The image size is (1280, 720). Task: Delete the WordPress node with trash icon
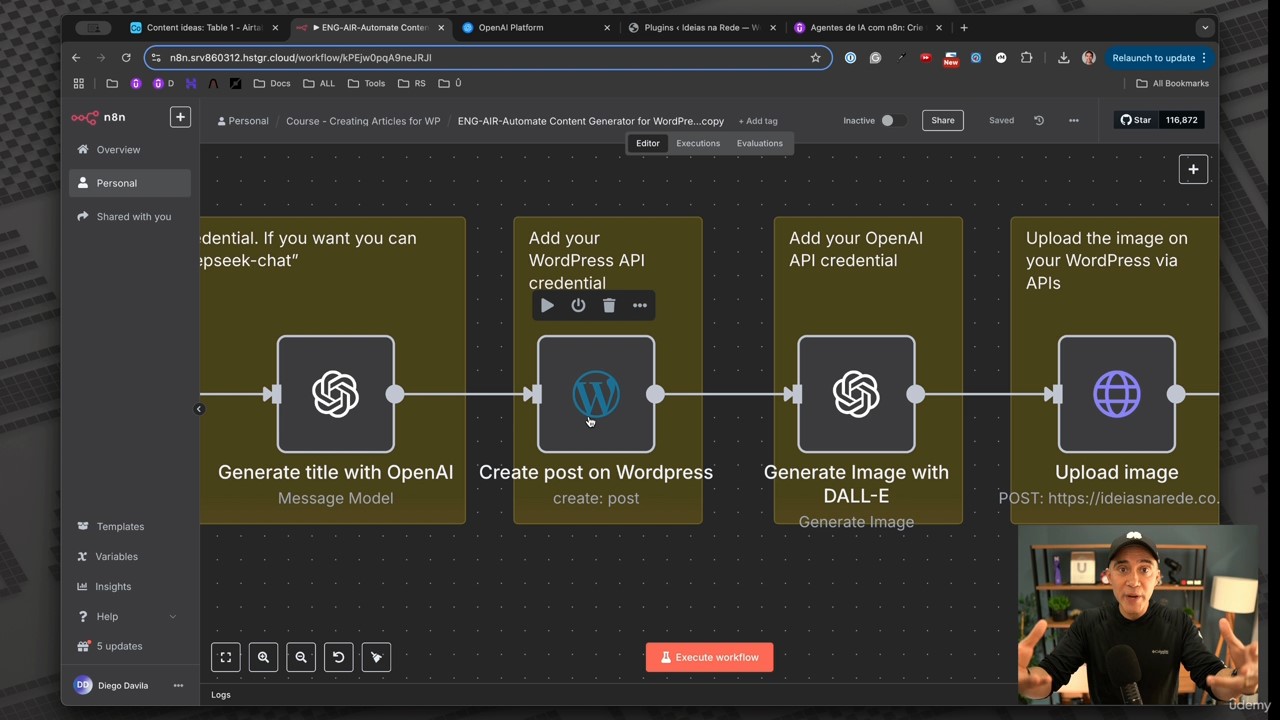pyautogui.click(x=609, y=305)
